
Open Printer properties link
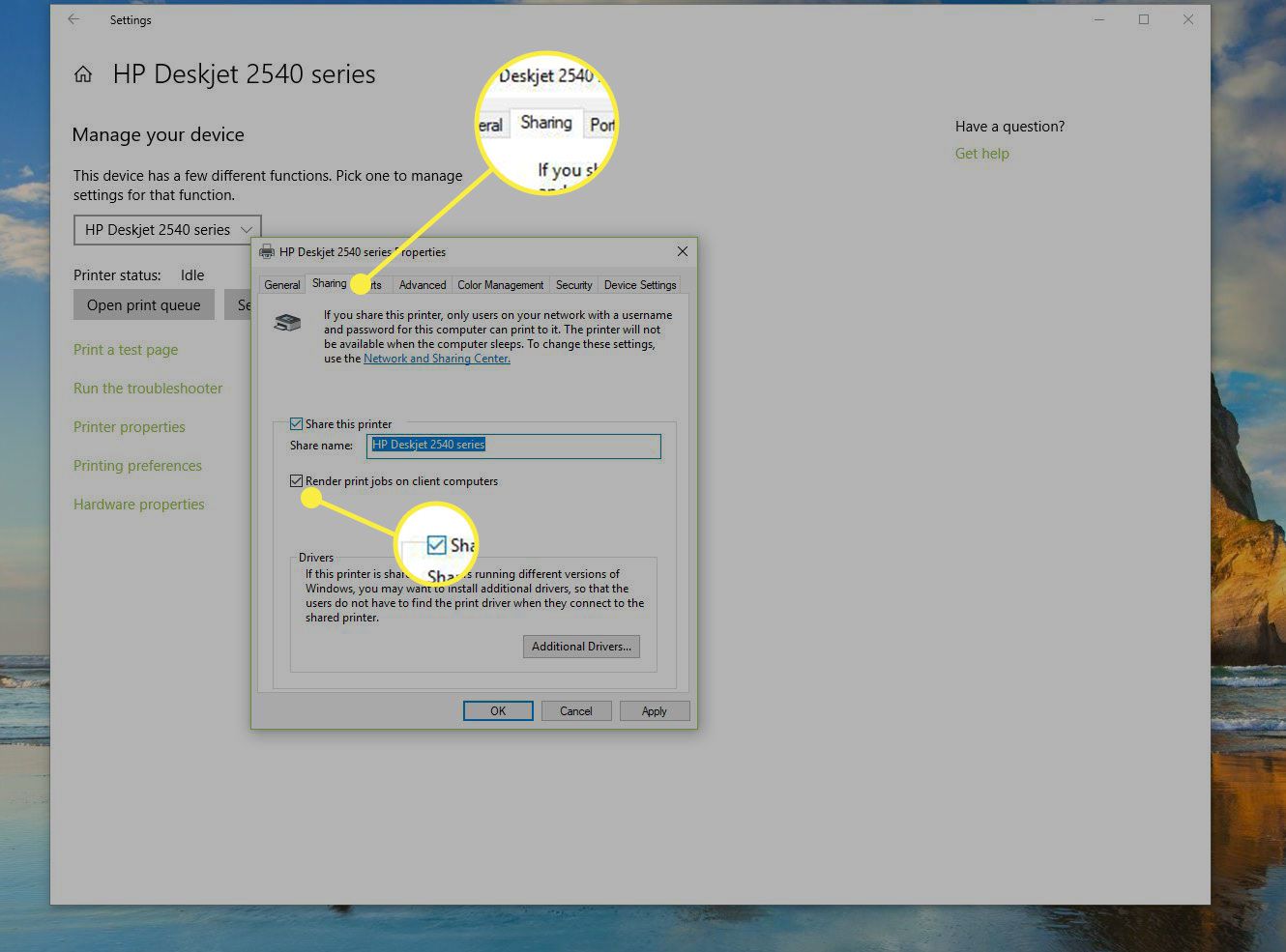pos(130,427)
